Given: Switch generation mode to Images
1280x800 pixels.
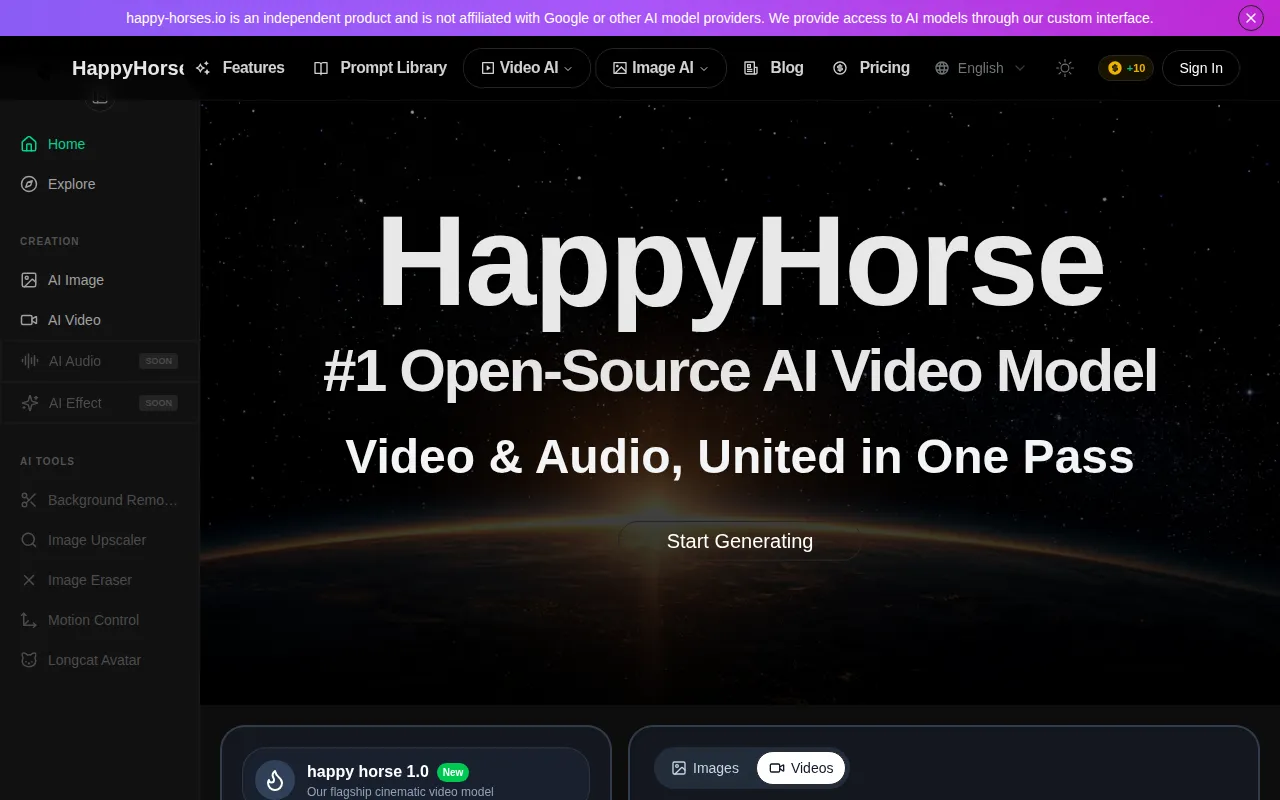Looking at the screenshot, I should tap(704, 767).
